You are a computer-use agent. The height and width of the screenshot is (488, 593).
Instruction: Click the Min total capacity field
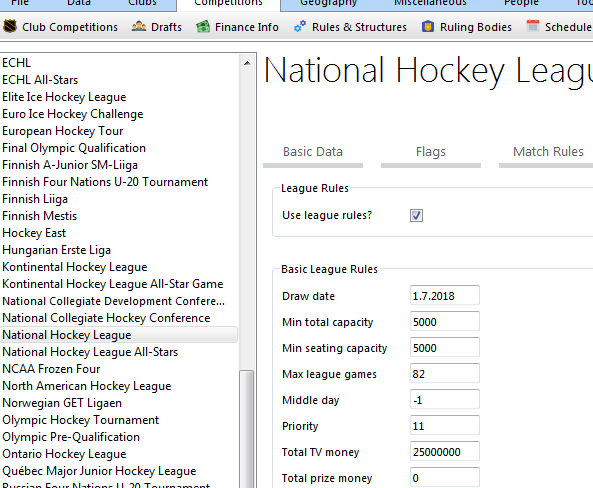445,322
